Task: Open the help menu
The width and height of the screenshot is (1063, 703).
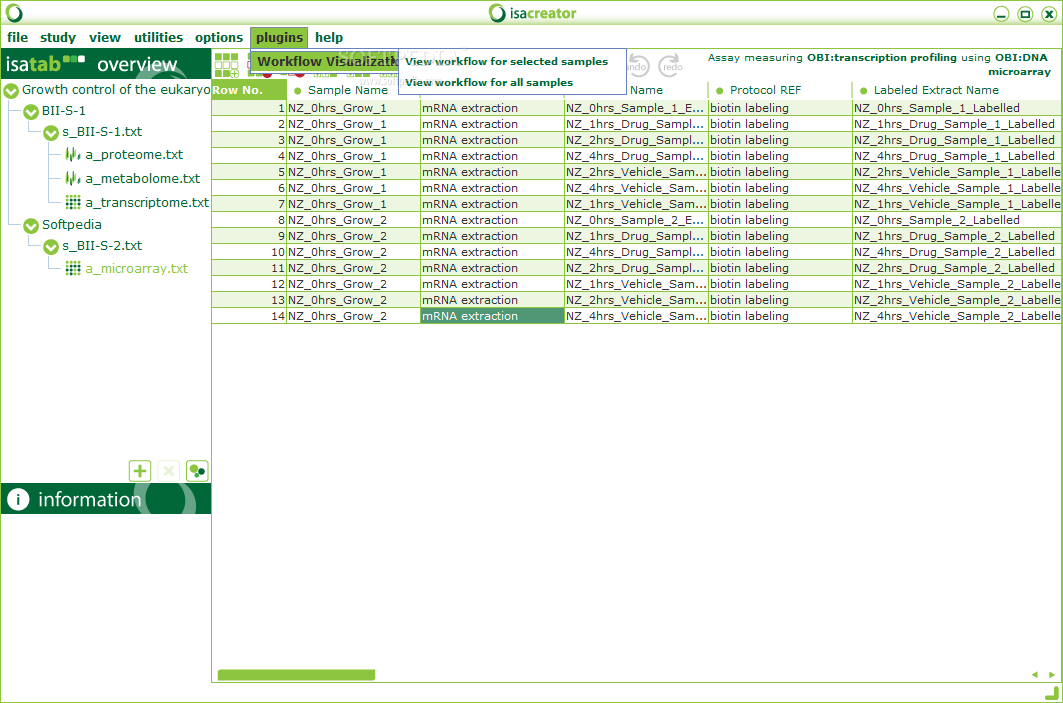Action: [x=329, y=37]
